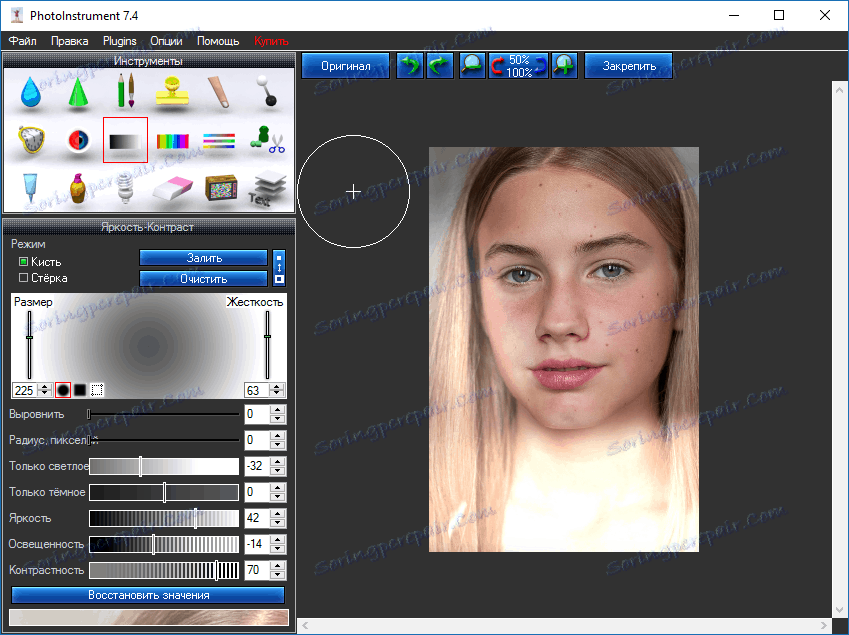Click the Восстановить значения button

[x=148, y=595]
